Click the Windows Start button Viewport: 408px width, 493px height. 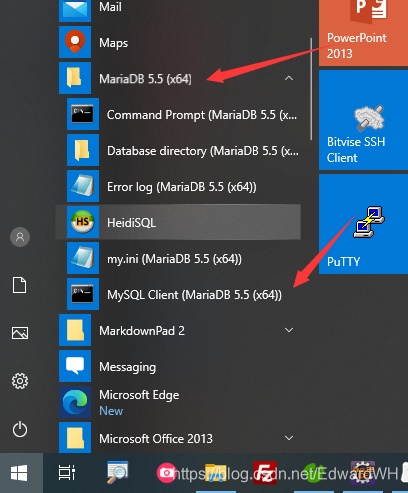[19, 473]
